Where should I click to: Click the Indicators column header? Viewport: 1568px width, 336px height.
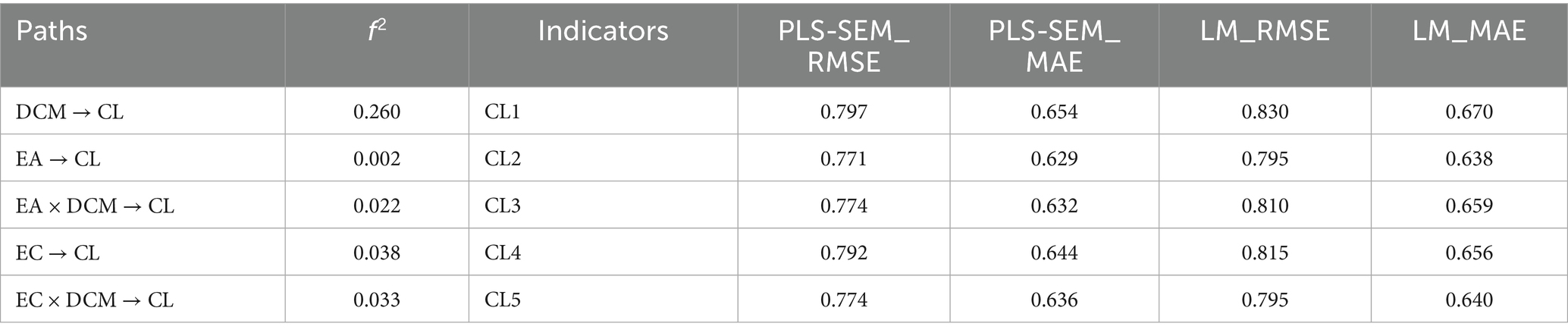(x=603, y=32)
